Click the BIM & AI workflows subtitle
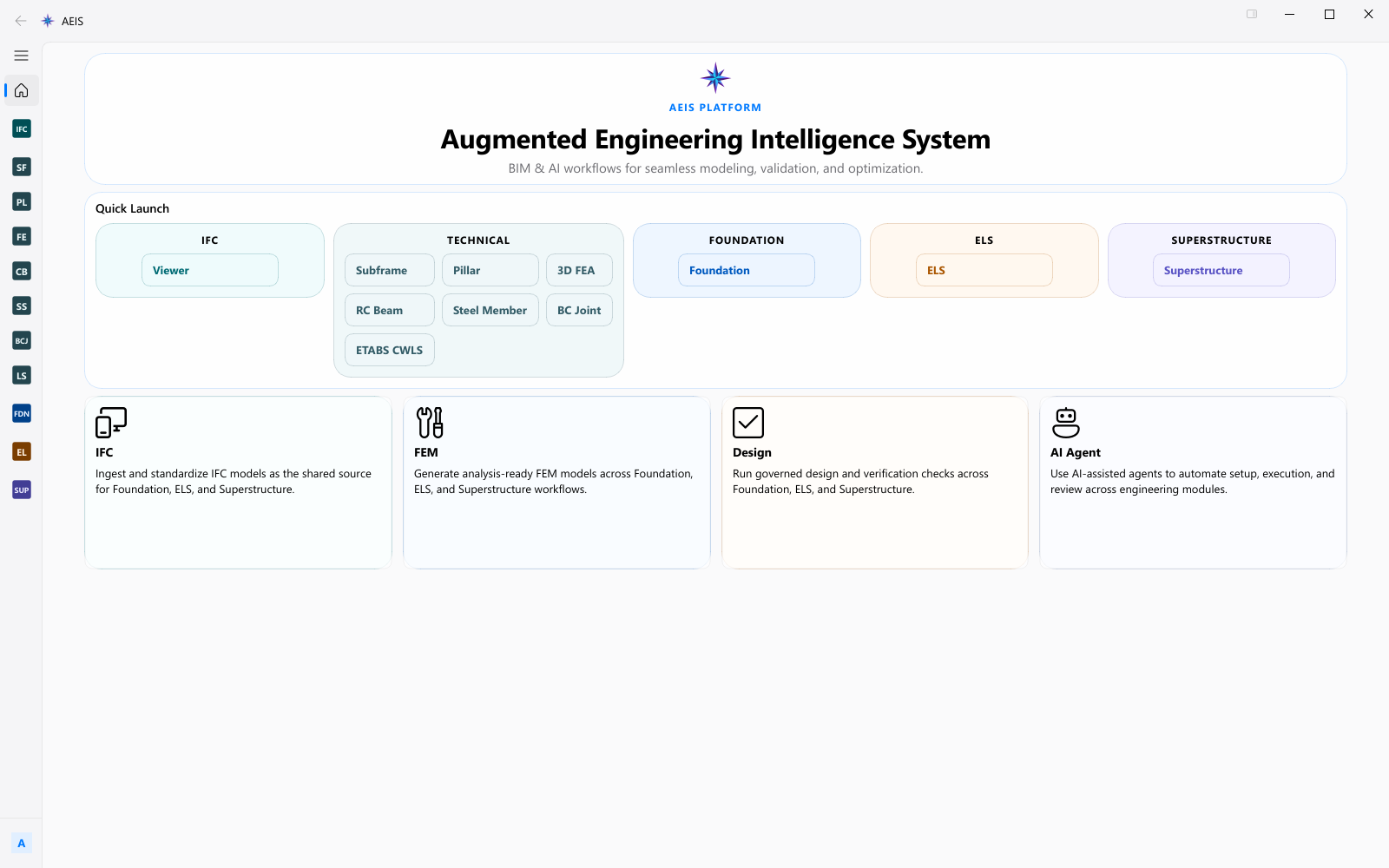This screenshot has width=1389, height=868. (715, 168)
